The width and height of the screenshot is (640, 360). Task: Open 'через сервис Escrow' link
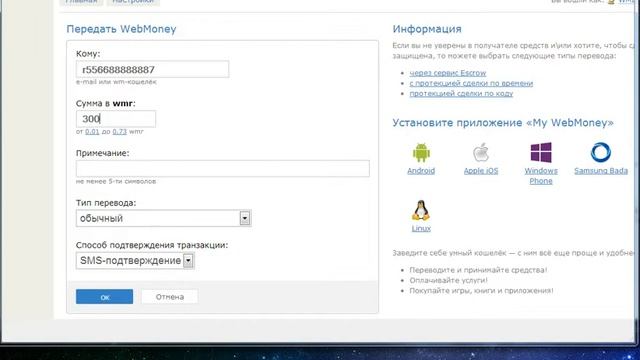point(448,73)
